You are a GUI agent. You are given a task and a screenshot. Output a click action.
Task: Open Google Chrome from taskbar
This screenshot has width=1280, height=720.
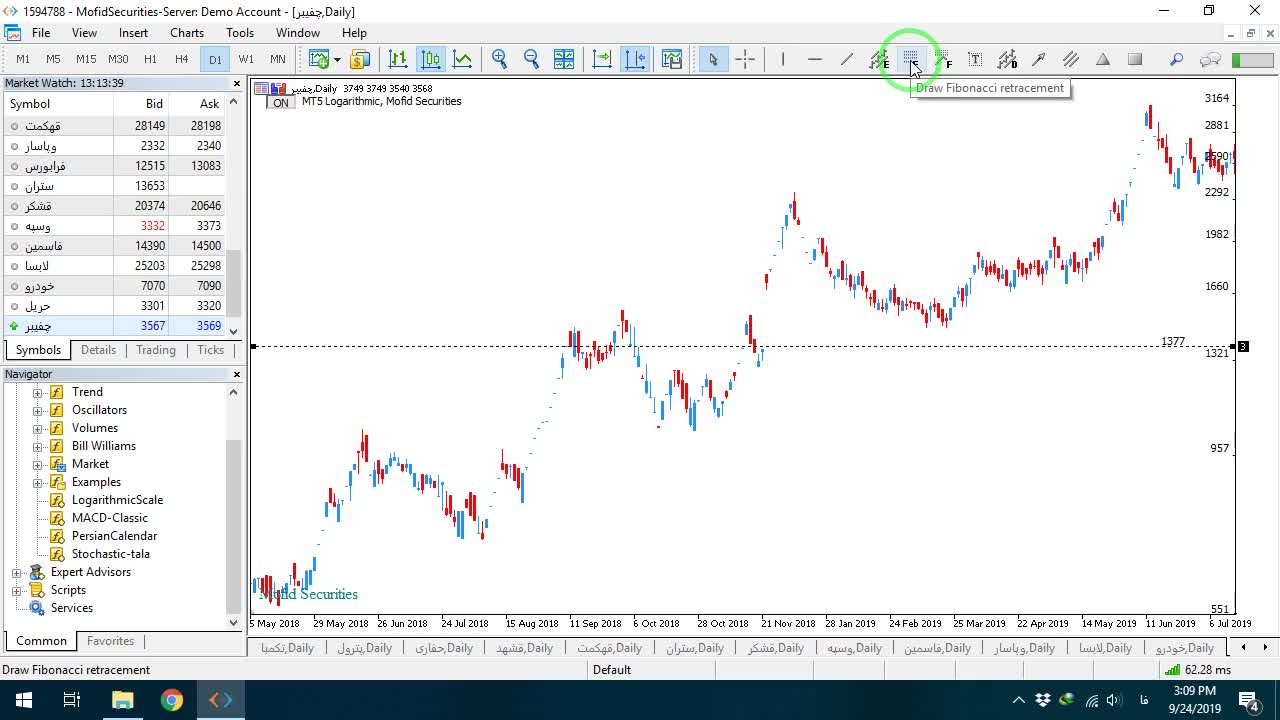coord(172,700)
